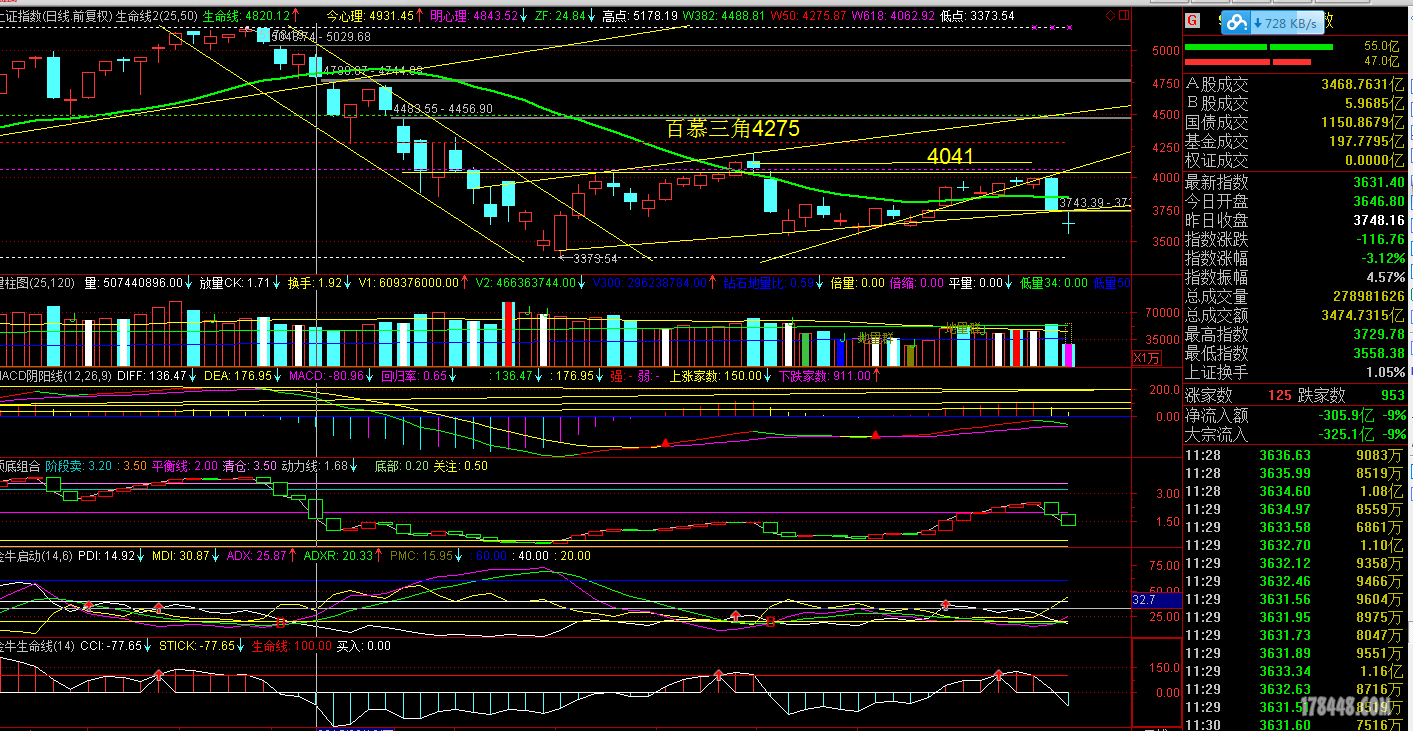The image size is (1413, 731).
Task: Click the ZF: 24.84 value
Action: (560, 16)
